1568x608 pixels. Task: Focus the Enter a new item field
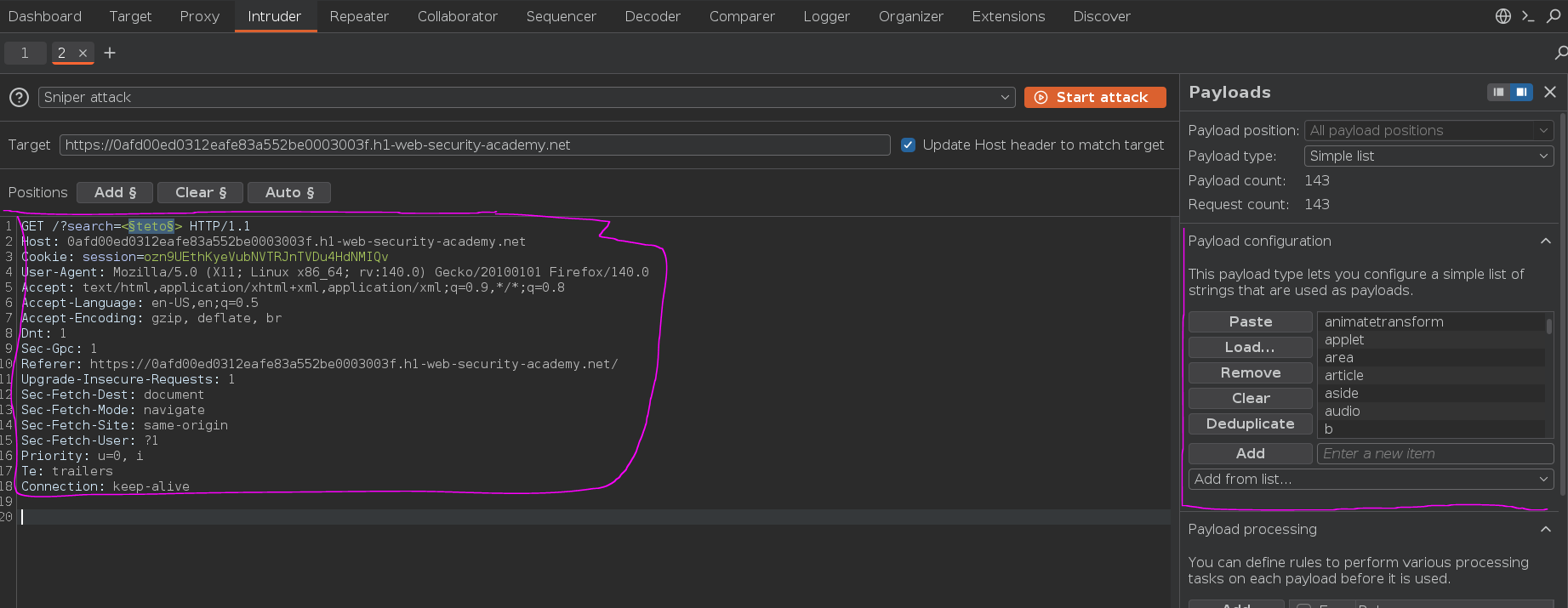[x=1435, y=453]
